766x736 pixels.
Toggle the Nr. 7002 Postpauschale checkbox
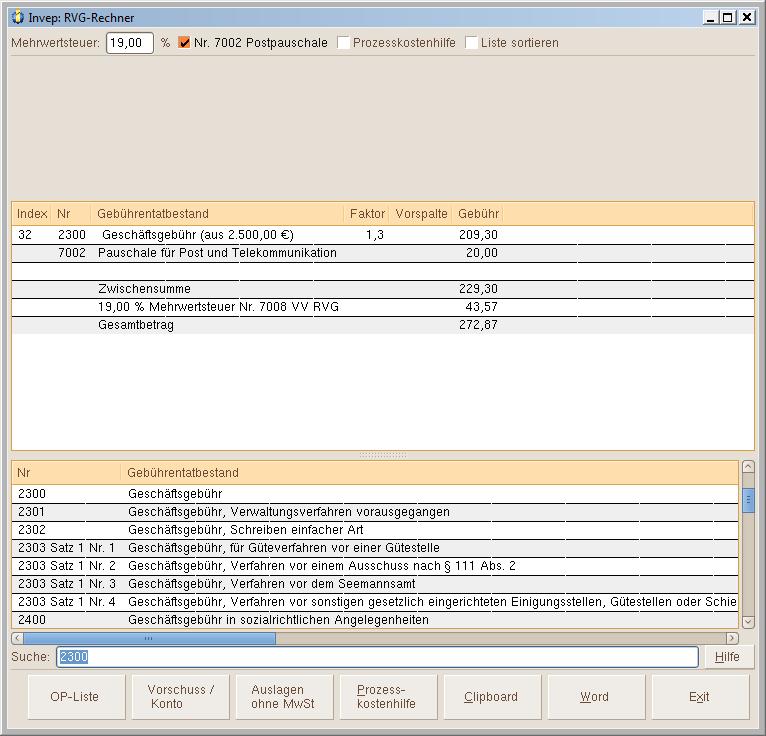tap(184, 42)
